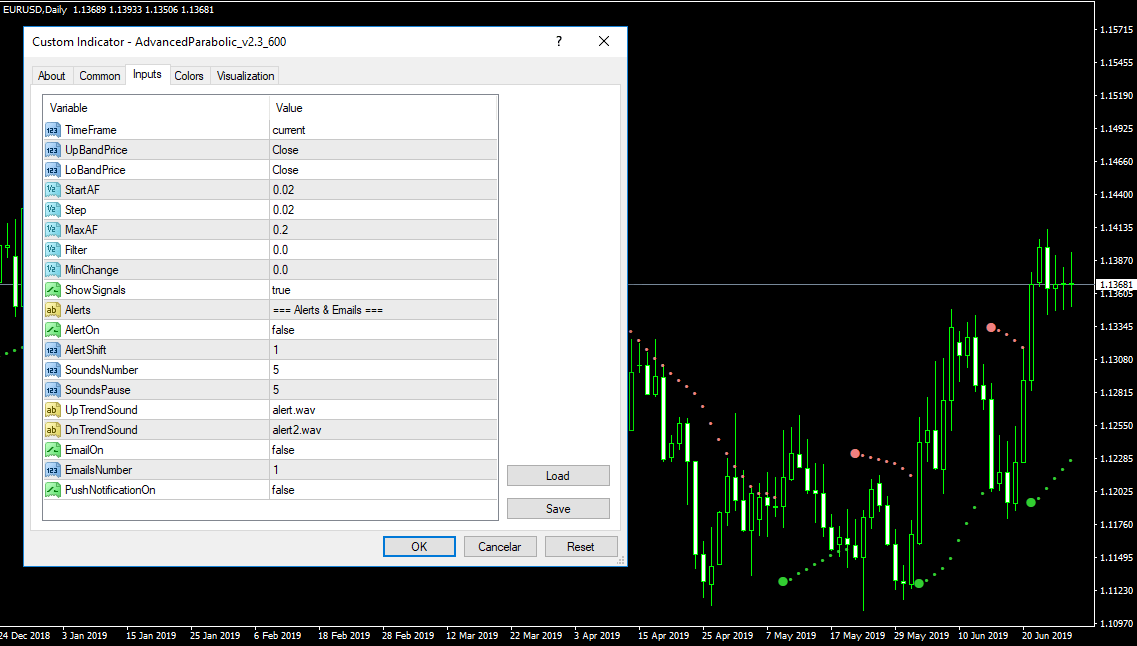This screenshot has width=1137, height=646.
Task: Click the Filter row type icon
Action: tap(52, 250)
